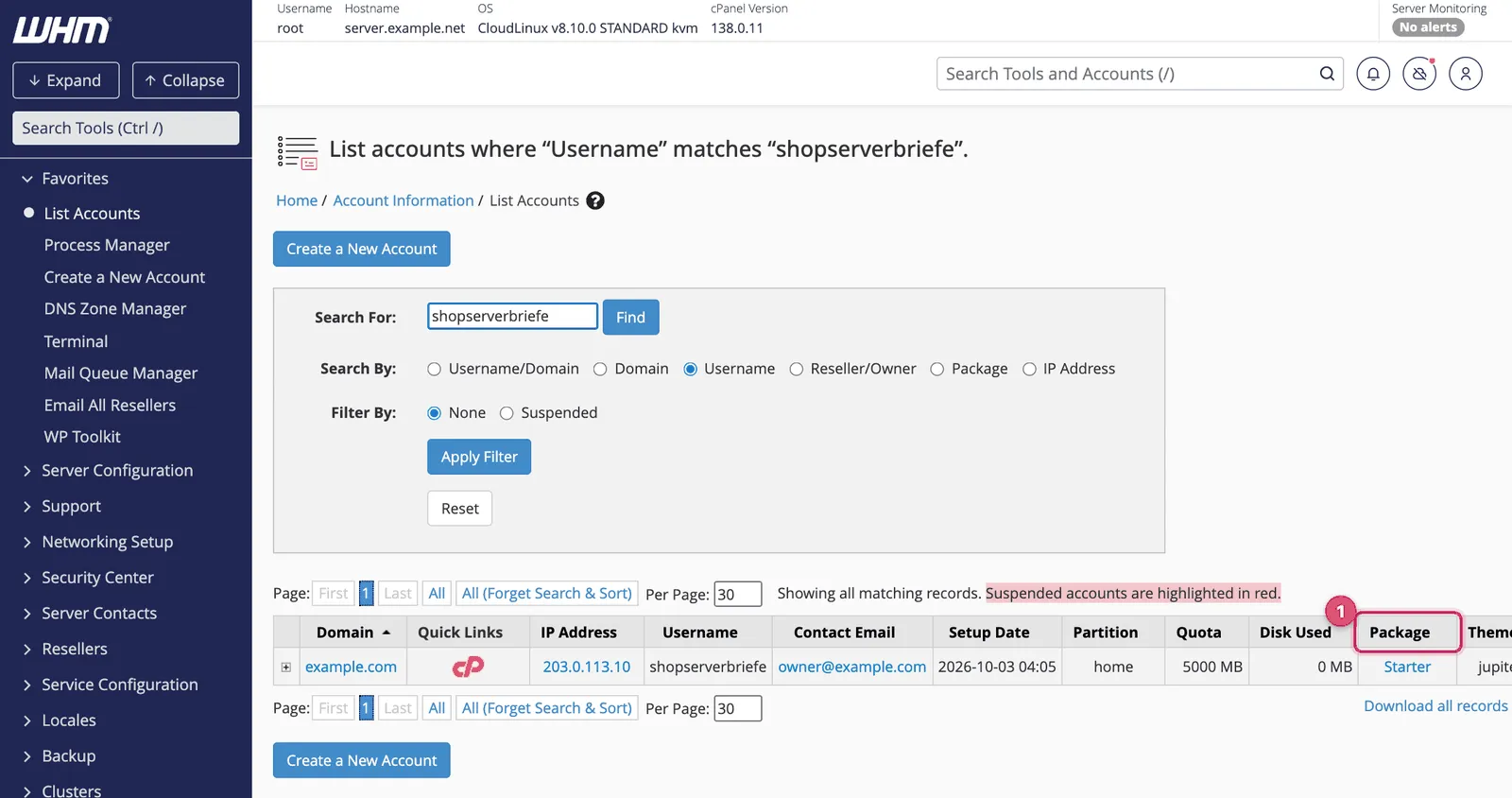Image resolution: width=1512 pixels, height=798 pixels.
Task: Click Apply Filter
Action: tap(479, 457)
